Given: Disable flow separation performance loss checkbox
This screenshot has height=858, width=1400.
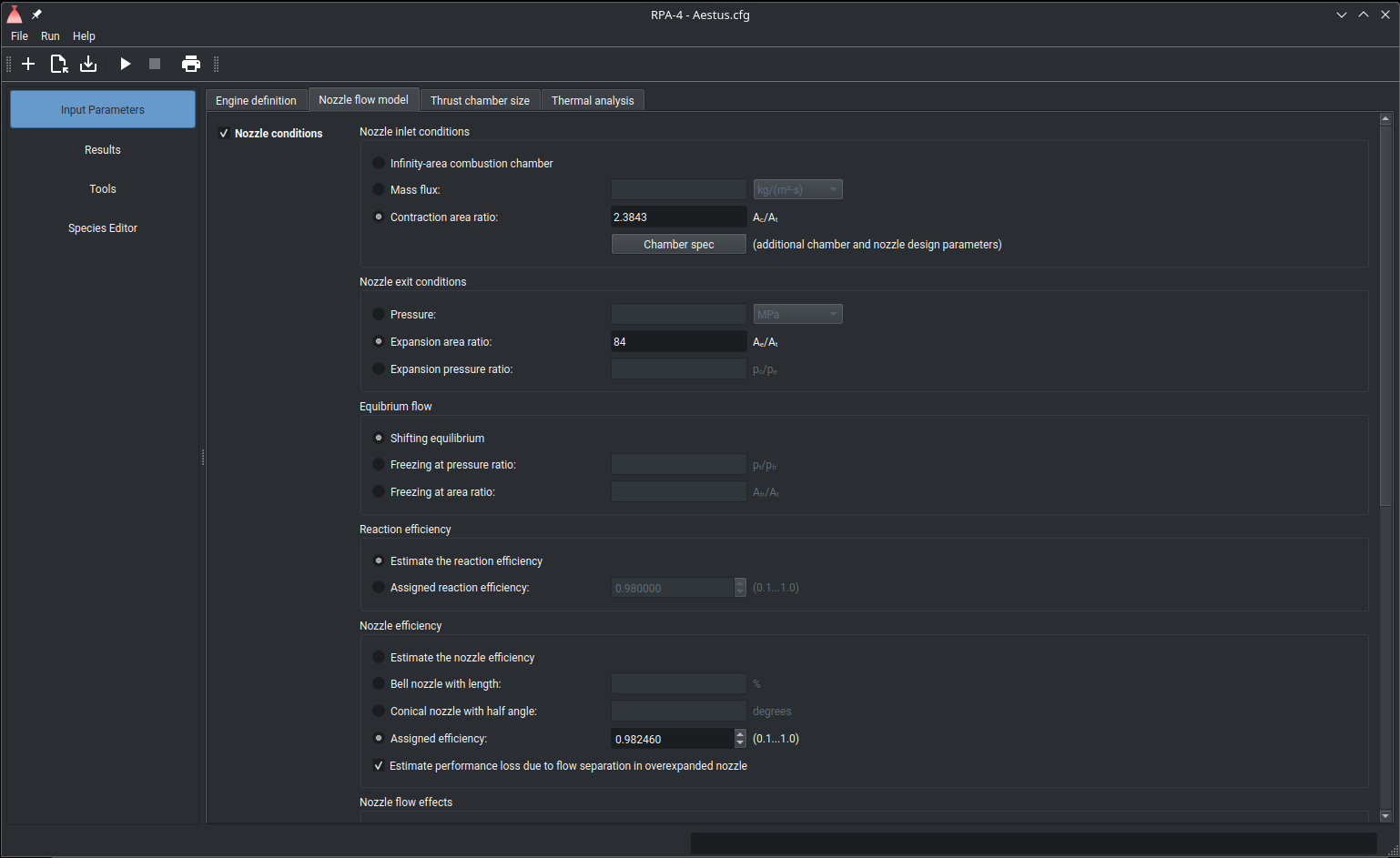Looking at the screenshot, I should 379,766.
